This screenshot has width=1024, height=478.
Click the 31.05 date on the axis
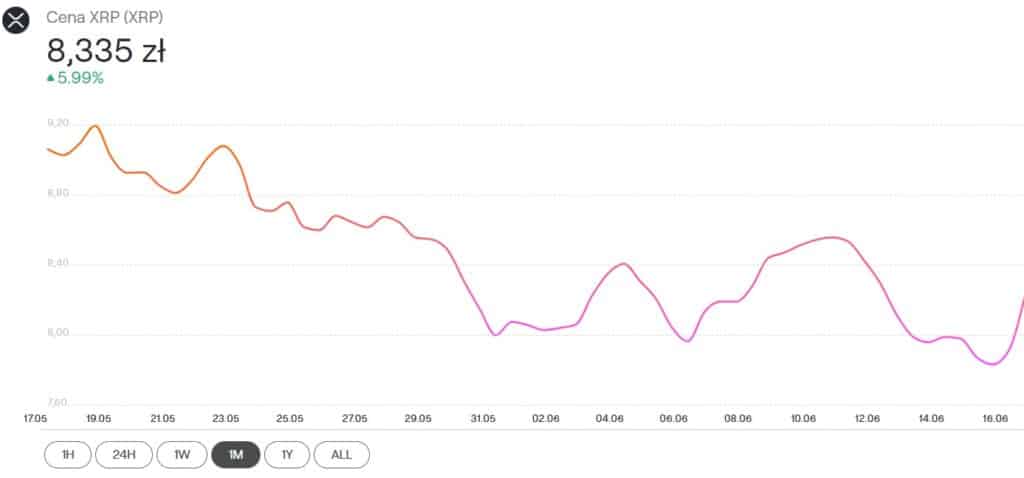tap(483, 418)
